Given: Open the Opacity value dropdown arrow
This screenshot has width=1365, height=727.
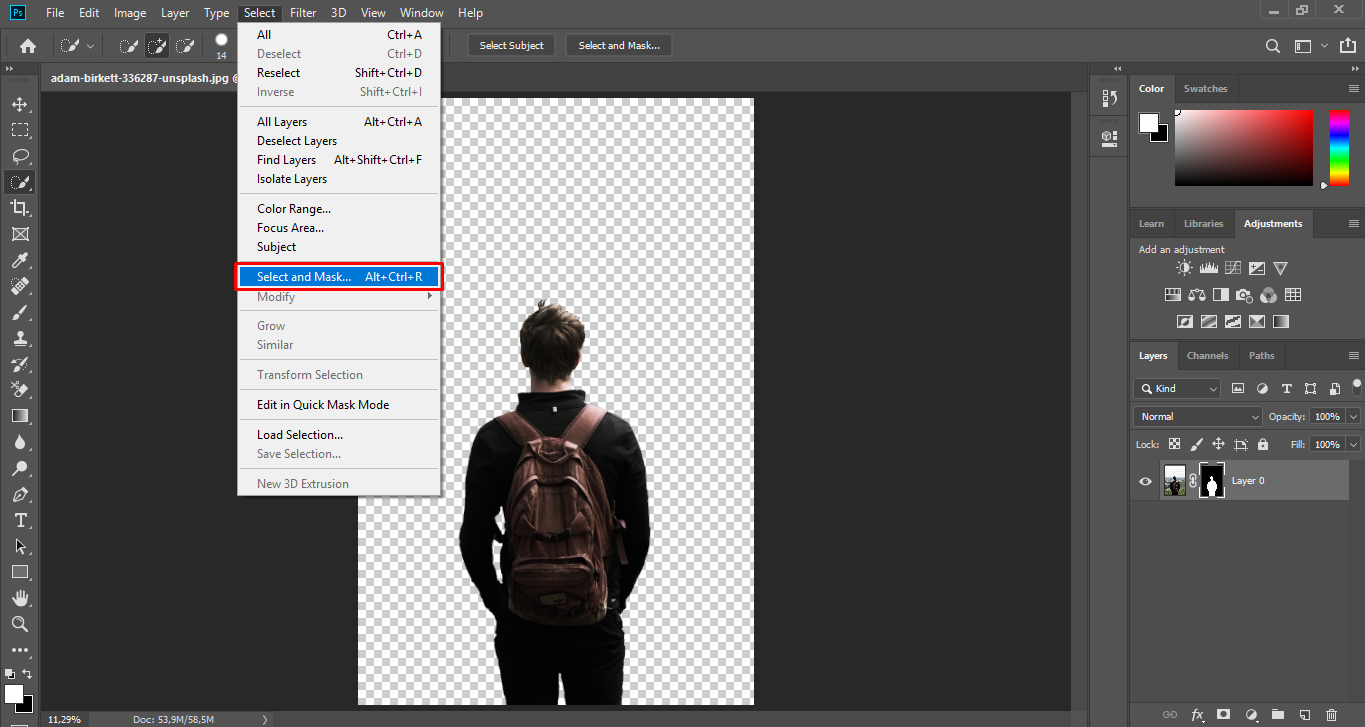Looking at the screenshot, I should pos(1354,416).
